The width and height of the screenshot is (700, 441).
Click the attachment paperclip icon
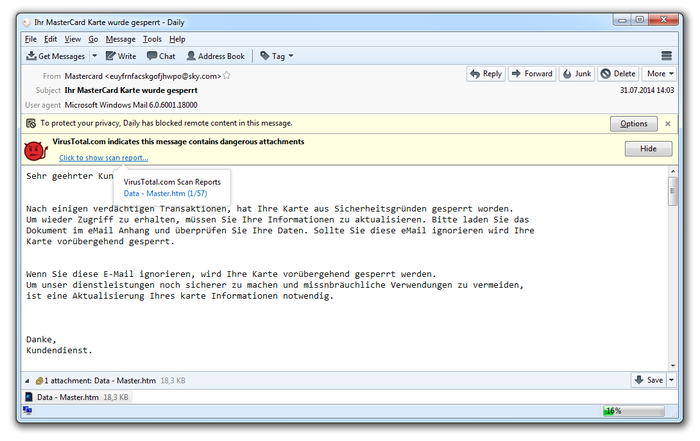39,381
